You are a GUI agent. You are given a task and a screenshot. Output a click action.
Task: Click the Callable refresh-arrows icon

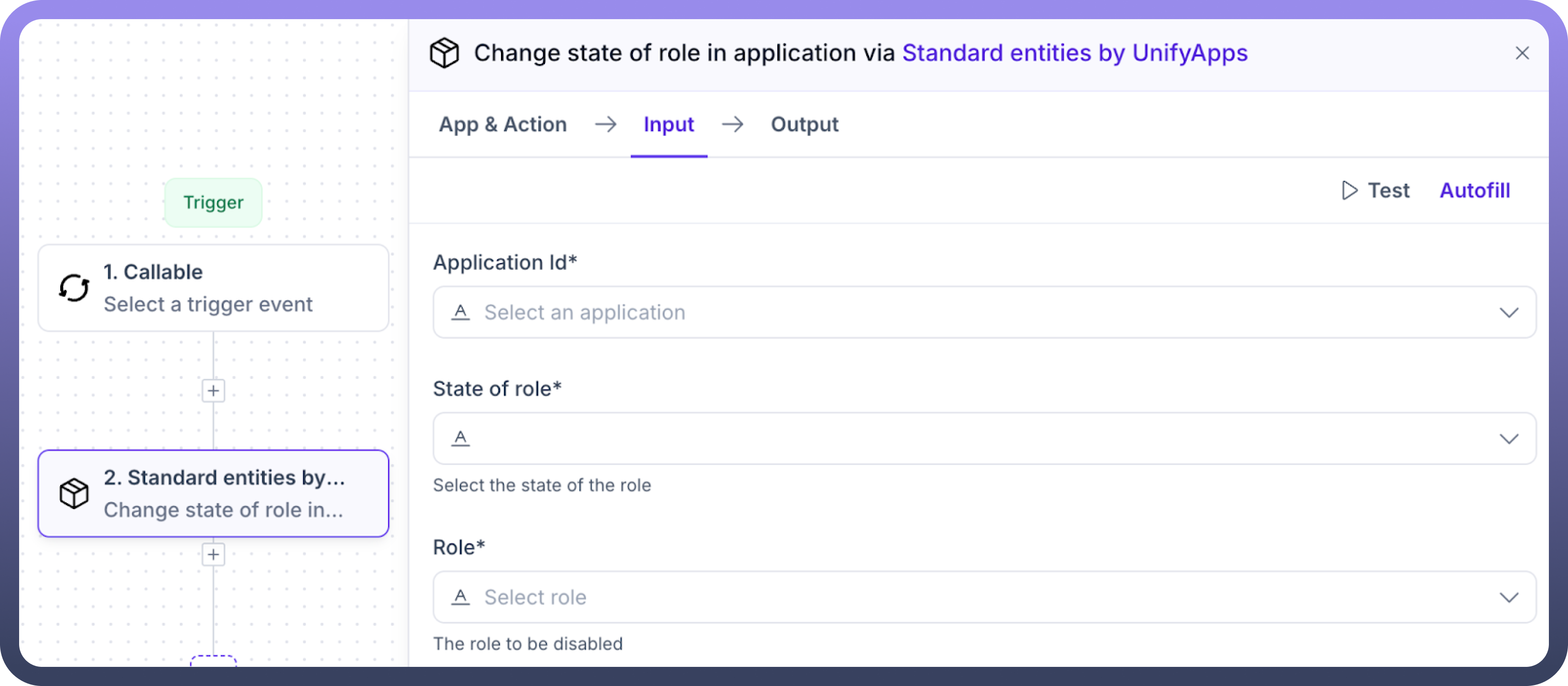click(x=74, y=288)
